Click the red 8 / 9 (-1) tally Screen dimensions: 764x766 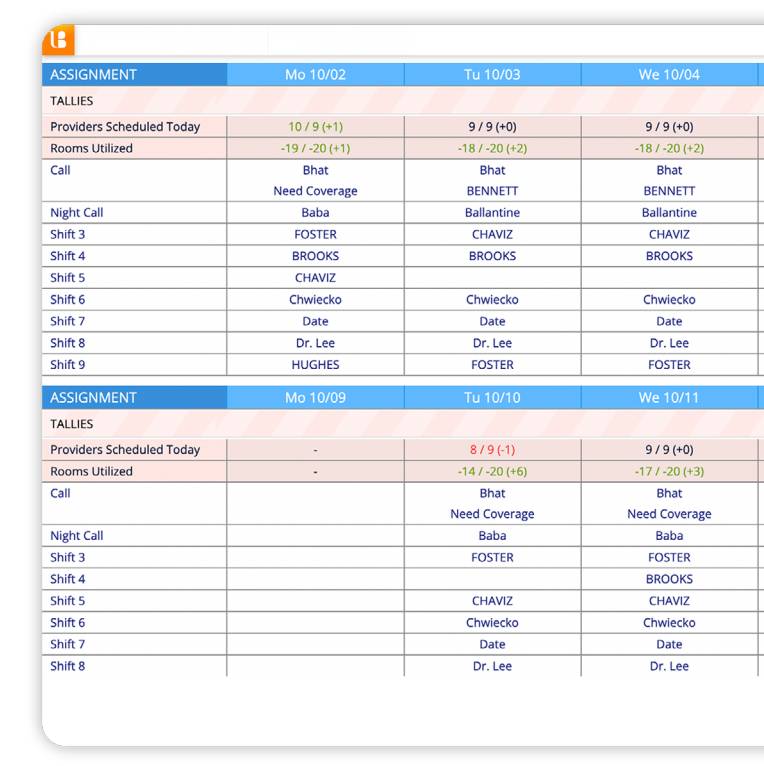point(492,450)
